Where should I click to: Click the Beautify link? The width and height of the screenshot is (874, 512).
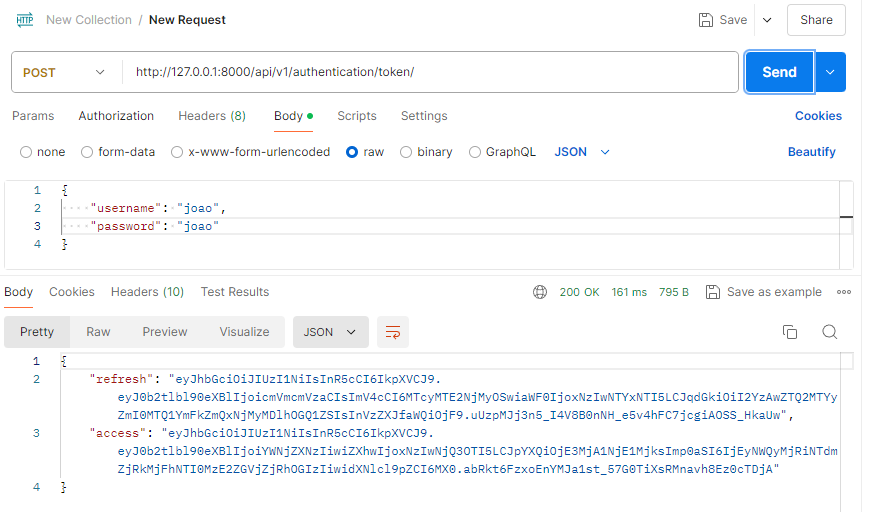click(811, 152)
